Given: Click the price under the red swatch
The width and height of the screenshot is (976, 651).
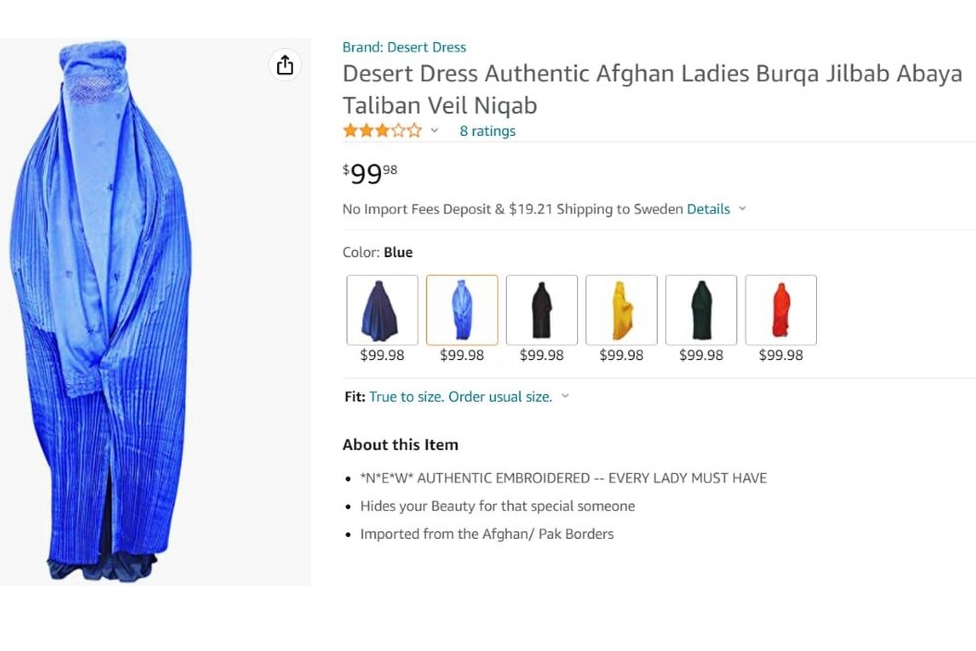Looking at the screenshot, I should coord(781,355).
